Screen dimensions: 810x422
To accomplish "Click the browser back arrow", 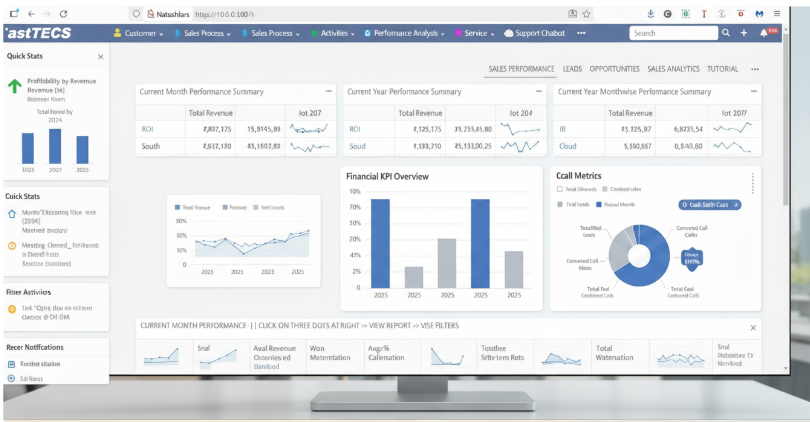I will coord(32,14).
